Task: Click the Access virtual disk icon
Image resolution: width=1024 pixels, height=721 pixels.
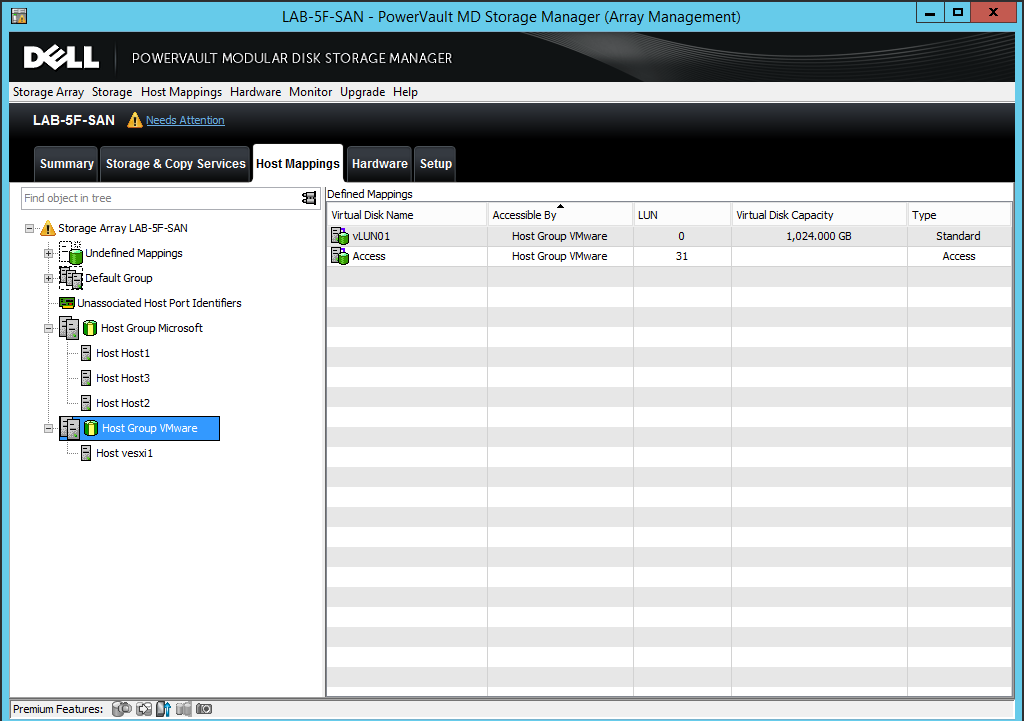Action: [340, 256]
